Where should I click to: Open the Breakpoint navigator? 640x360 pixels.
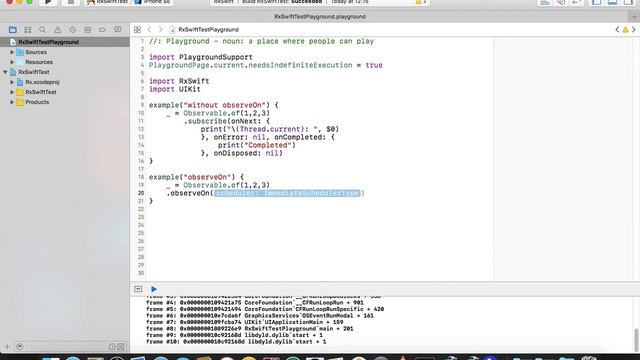tap(102, 29)
